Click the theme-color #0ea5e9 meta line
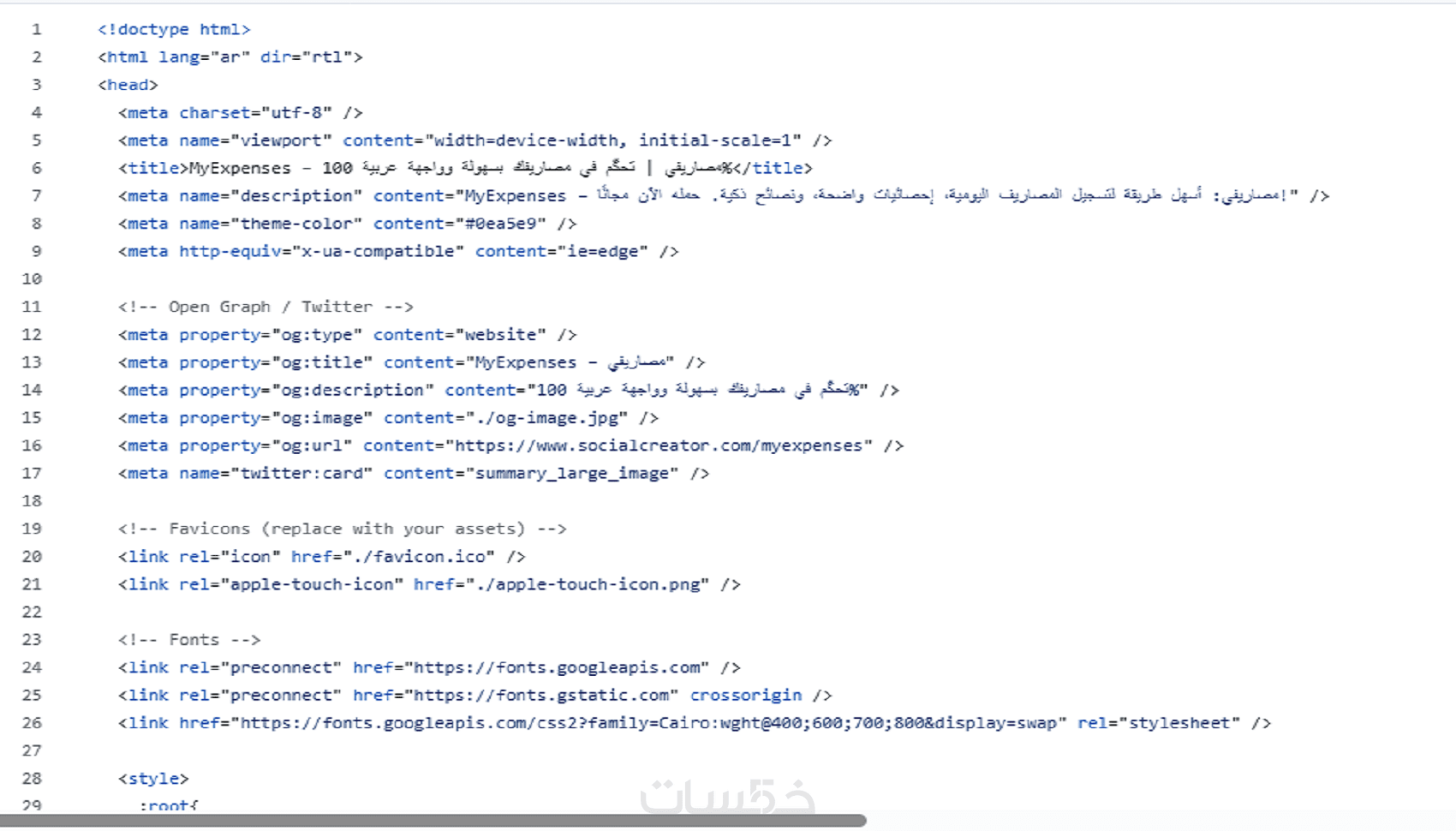The height and width of the screenshot is (831, 1456). (x=348, y=224)
